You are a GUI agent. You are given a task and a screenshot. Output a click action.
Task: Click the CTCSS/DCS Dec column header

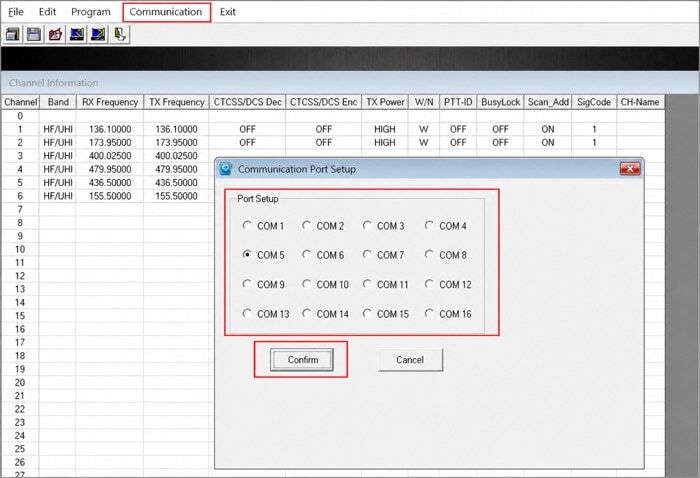point(247,102)
